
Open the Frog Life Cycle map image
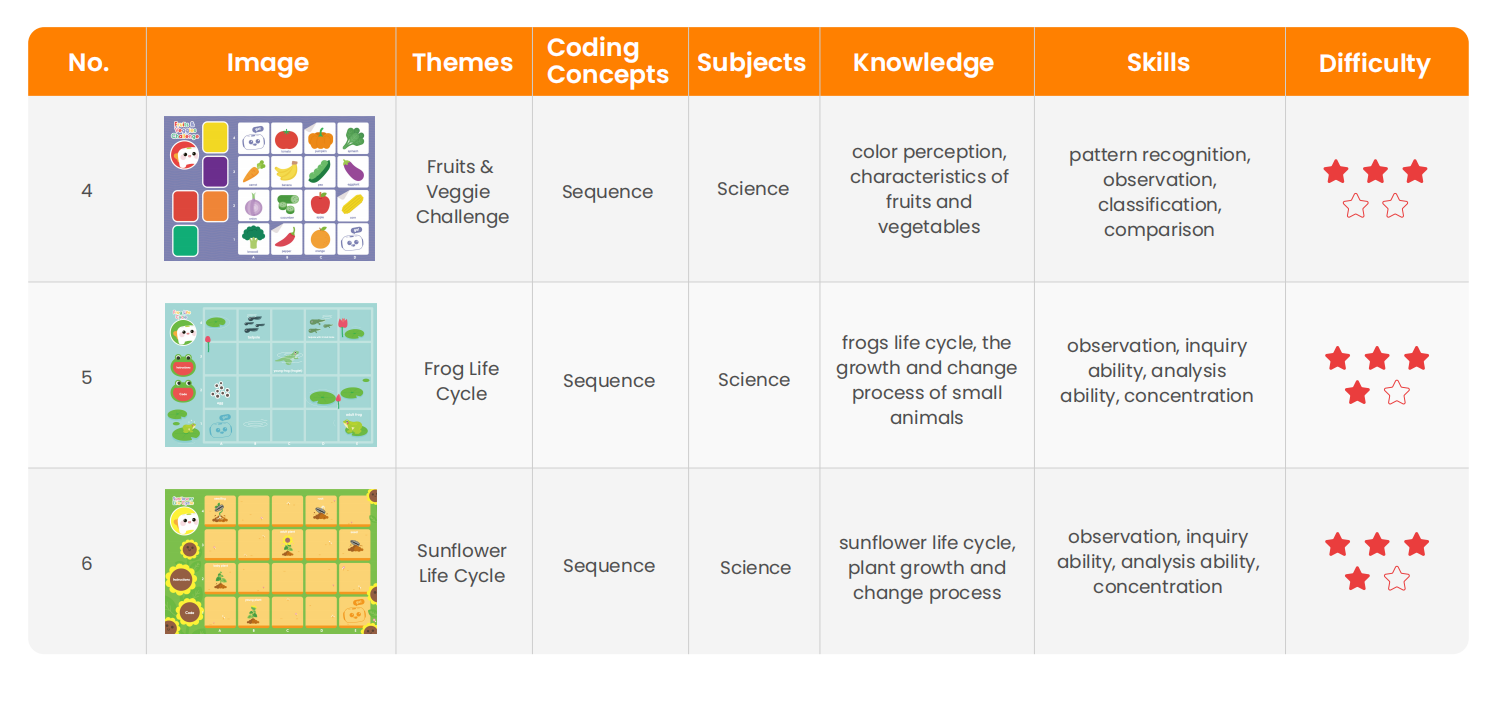(270, 375)
